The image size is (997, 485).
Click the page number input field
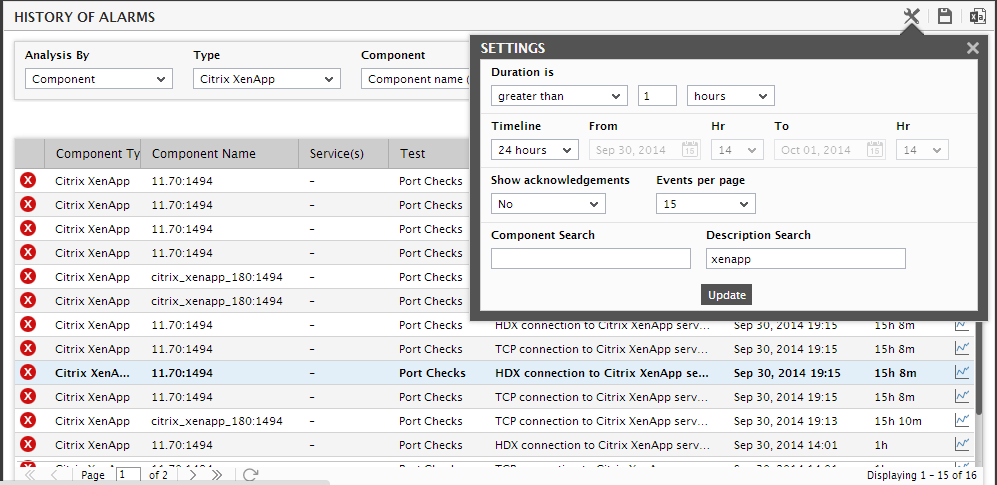click(128, 475)
